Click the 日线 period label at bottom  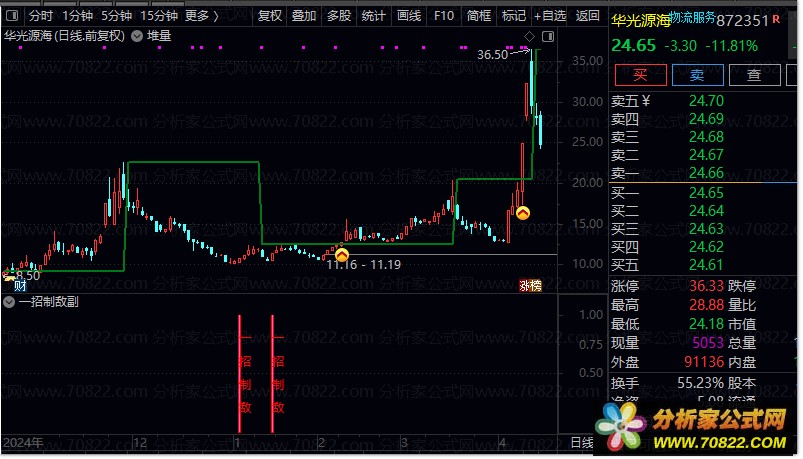coord(582,443)
